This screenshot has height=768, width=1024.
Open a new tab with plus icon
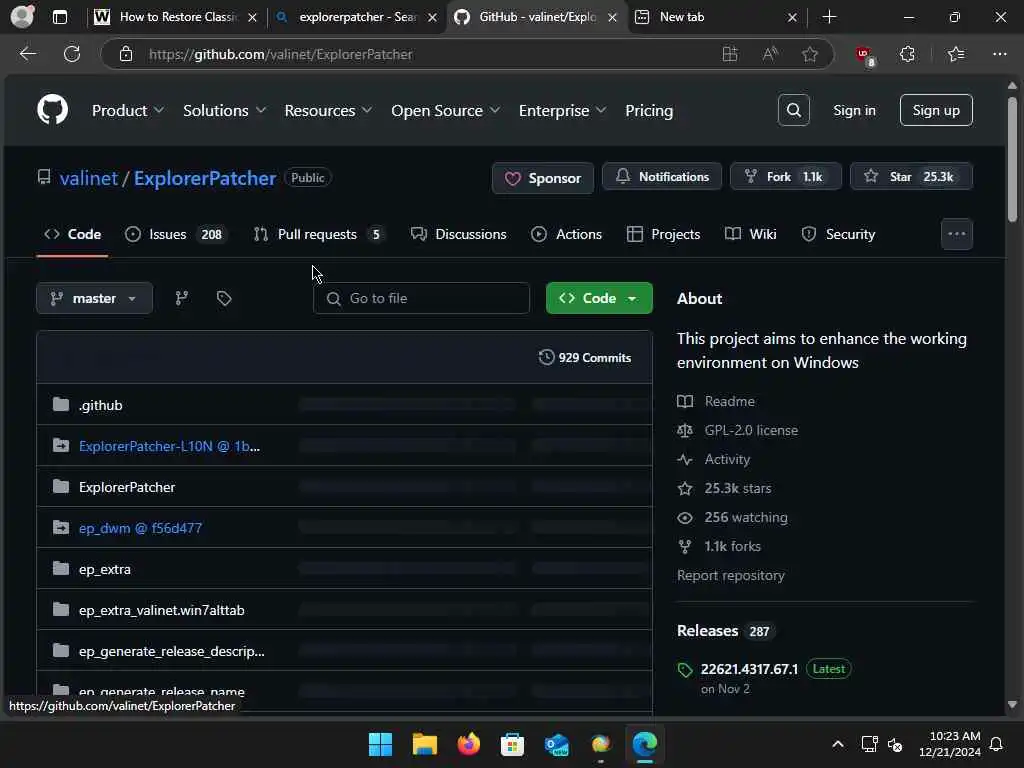pos(829,17)
